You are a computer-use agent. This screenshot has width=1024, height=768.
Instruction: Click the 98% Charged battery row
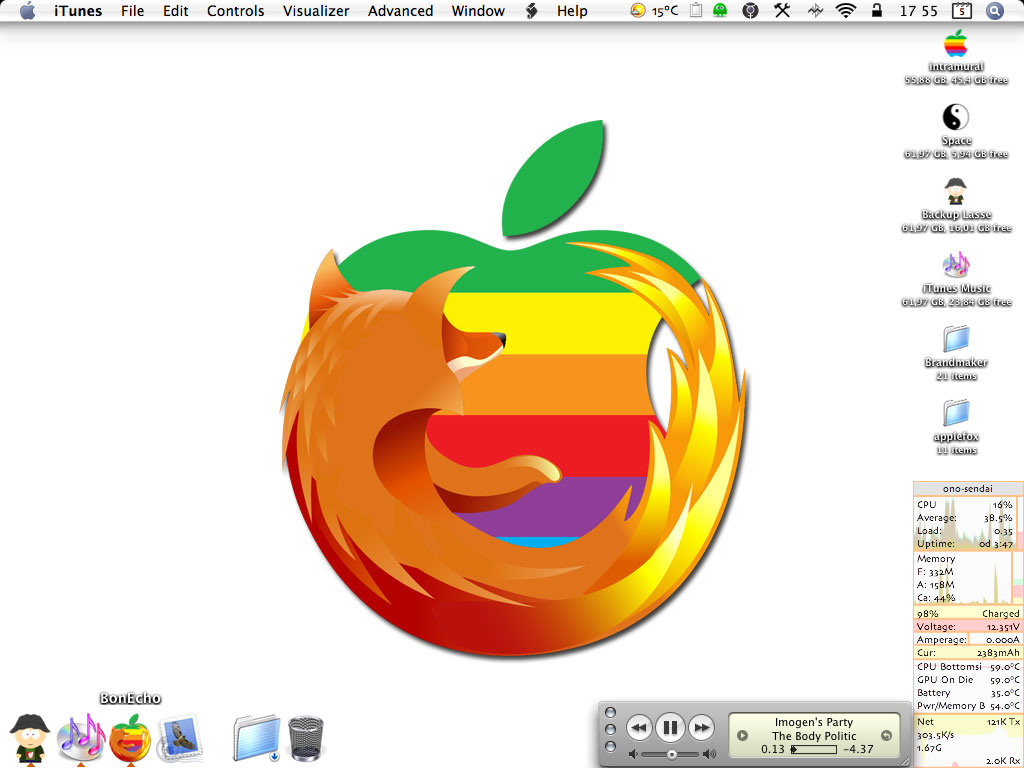pos(968,613)
